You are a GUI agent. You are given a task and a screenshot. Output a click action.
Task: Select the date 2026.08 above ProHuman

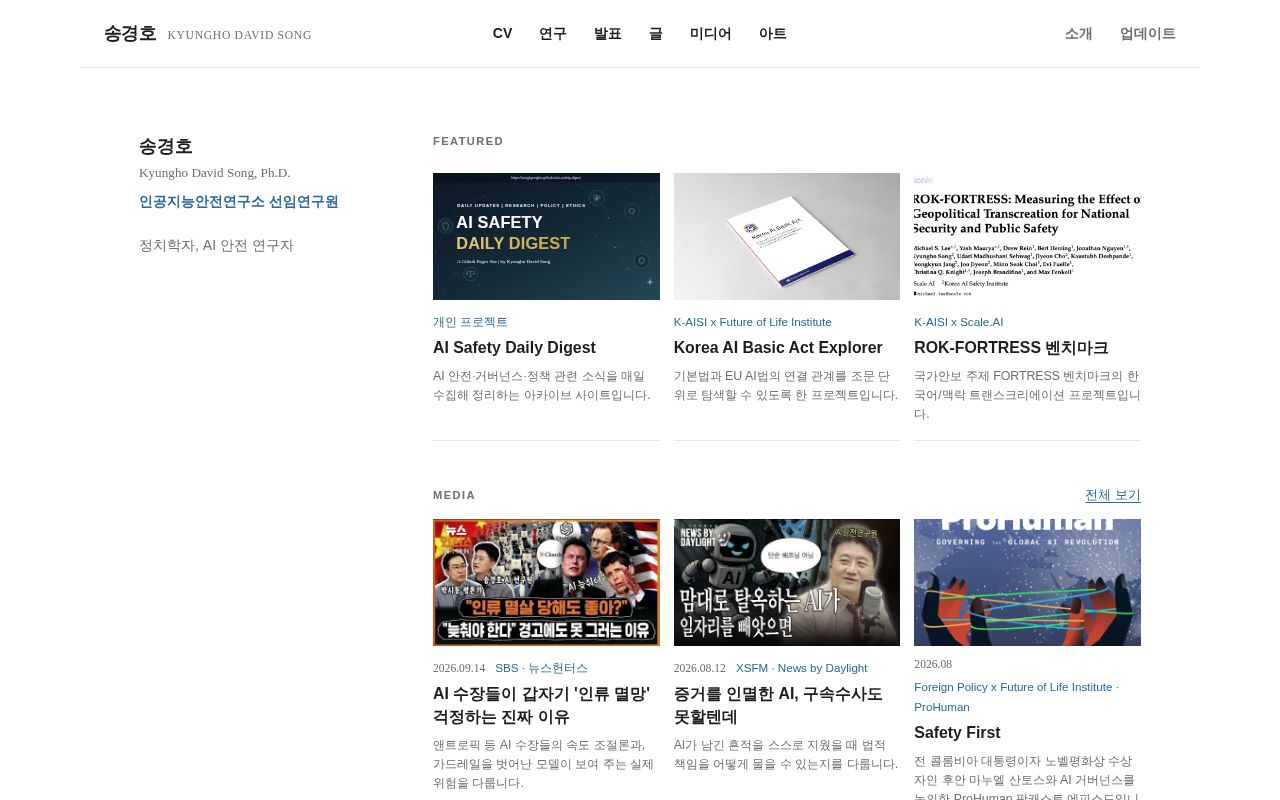coord(933,664)
